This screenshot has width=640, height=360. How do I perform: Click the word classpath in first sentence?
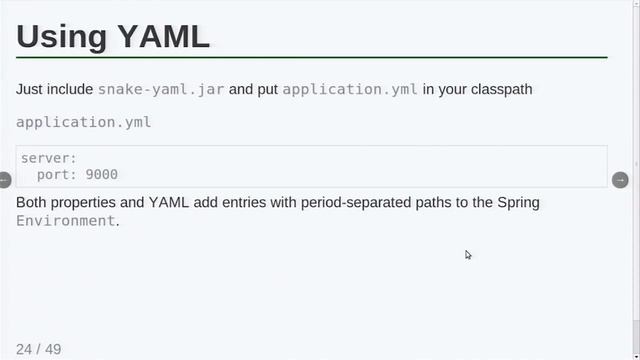click(502, 89)
